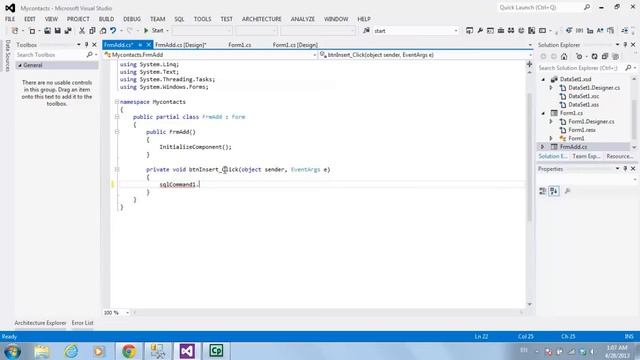Open the TOOLS menu
The height and width of the screenshot is (360, 640).
coord(202,19)
